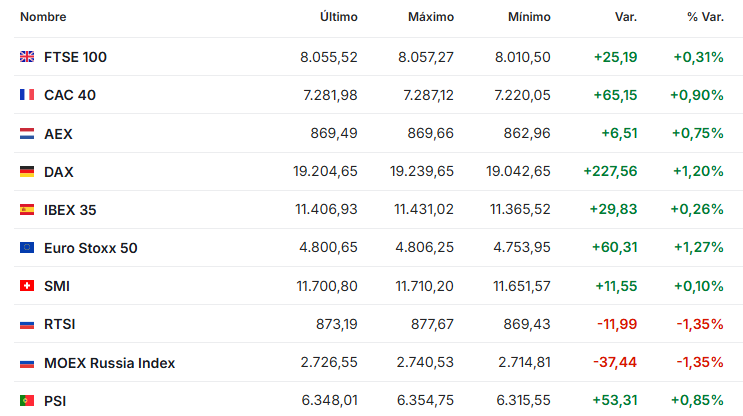Sort by the Último column header
This screenshot has height=416, width=743.
pos(338,17)
